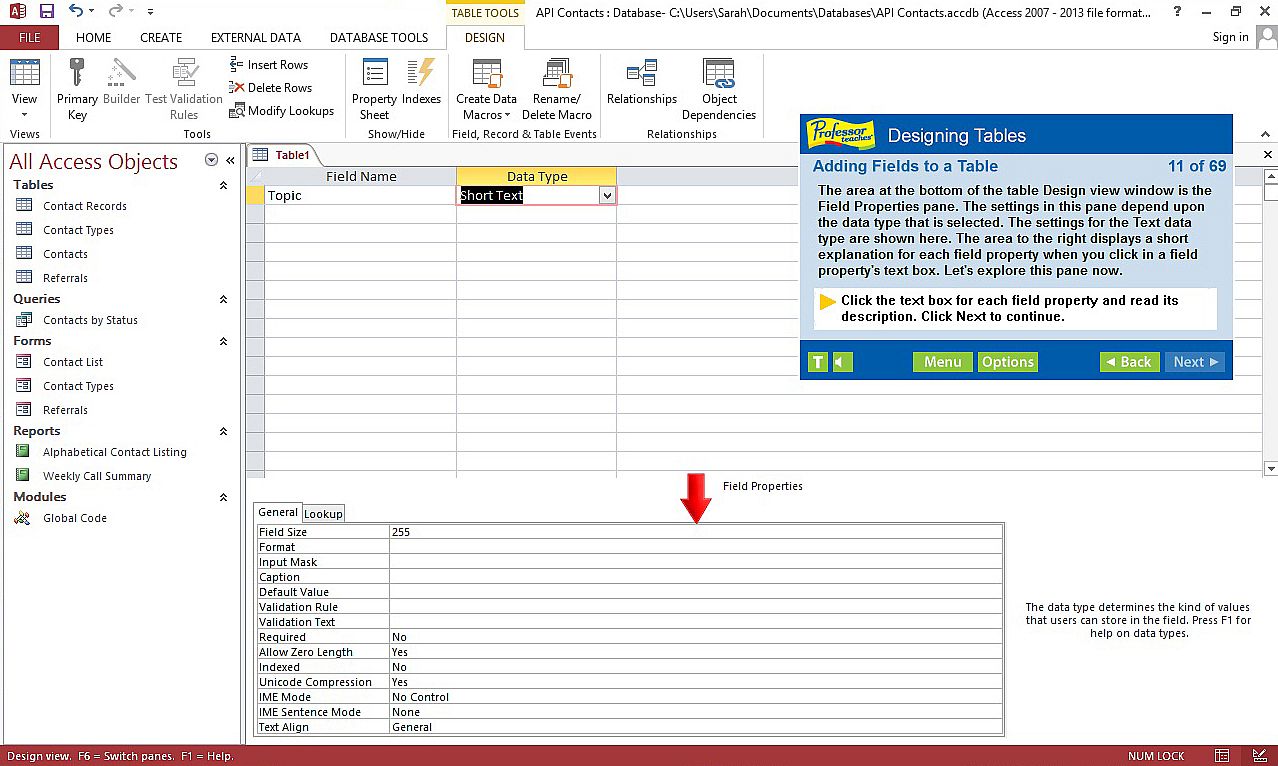Click the Undo arrow icon
Viewport: 1278px width, 766px height.
pos(76,11)
